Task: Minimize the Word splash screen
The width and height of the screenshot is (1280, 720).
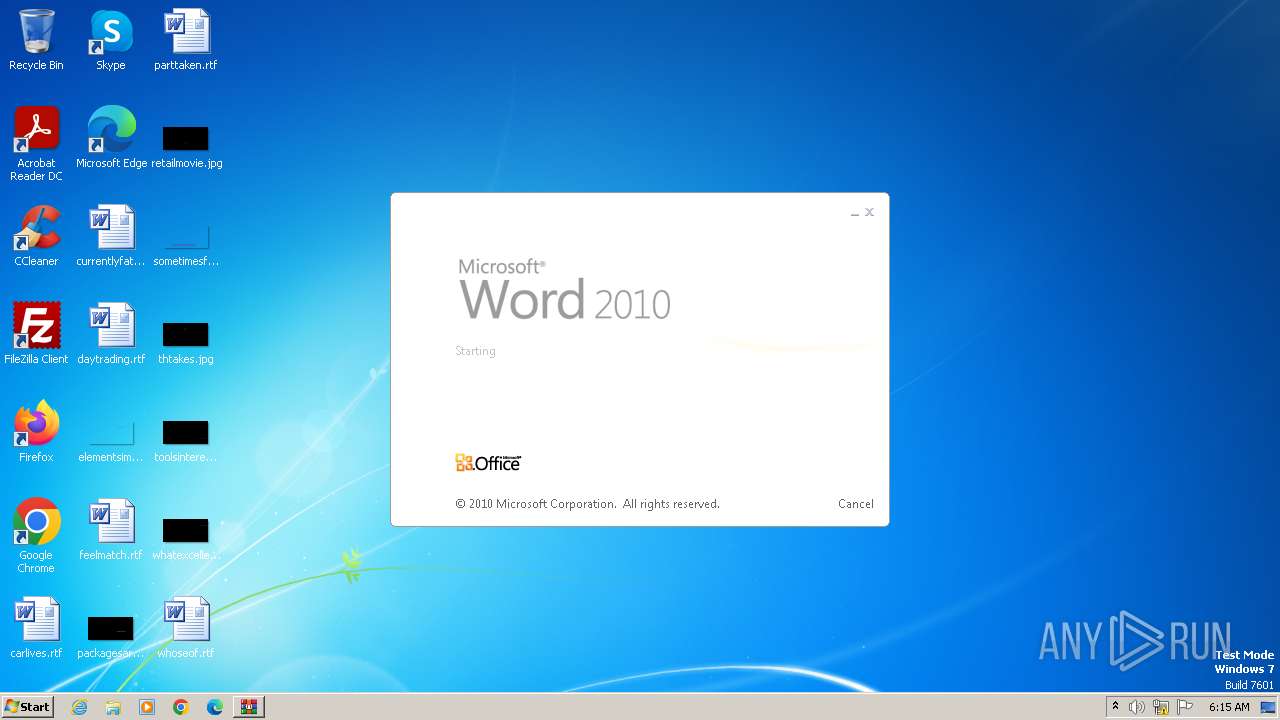Action: pos(855,213)
